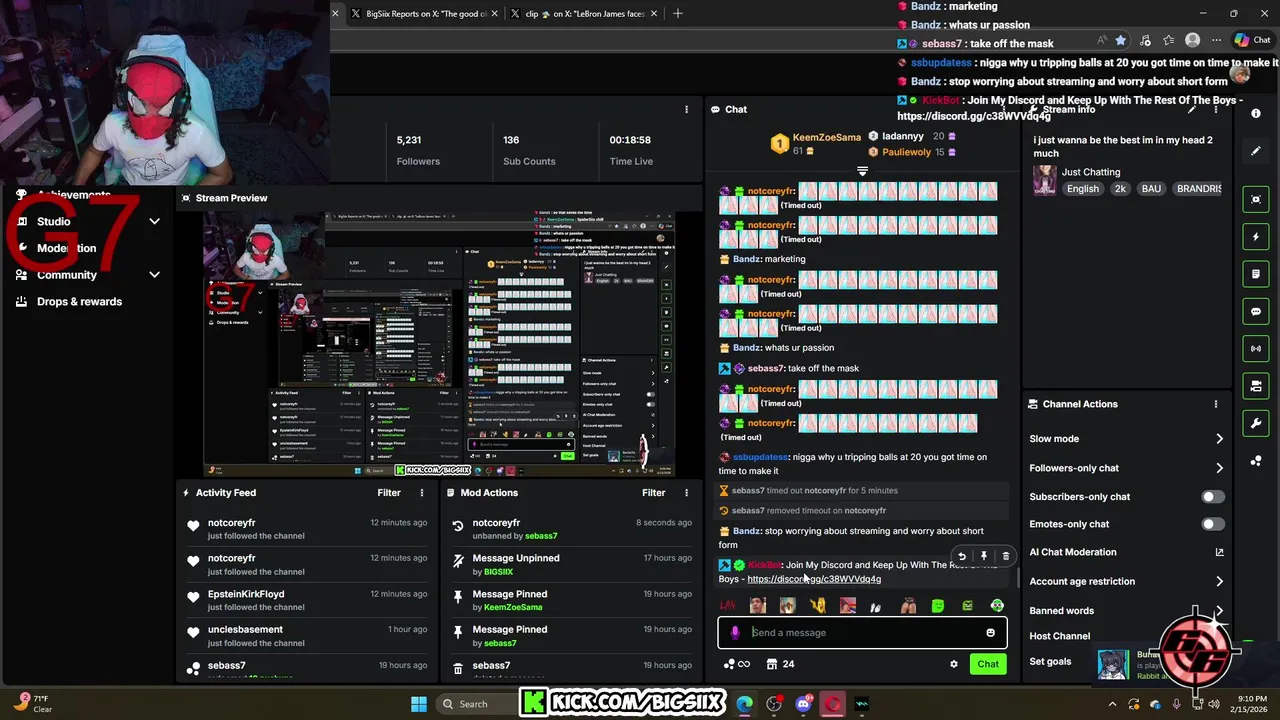Click the purple microphone icon in message box
This screenshot has height=720, width=1280.
[735, 632]
